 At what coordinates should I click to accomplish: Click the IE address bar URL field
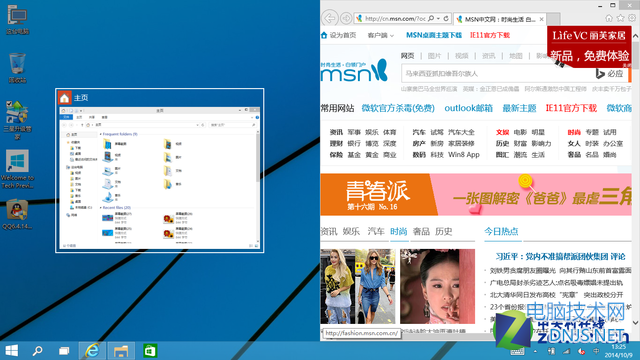395,18
